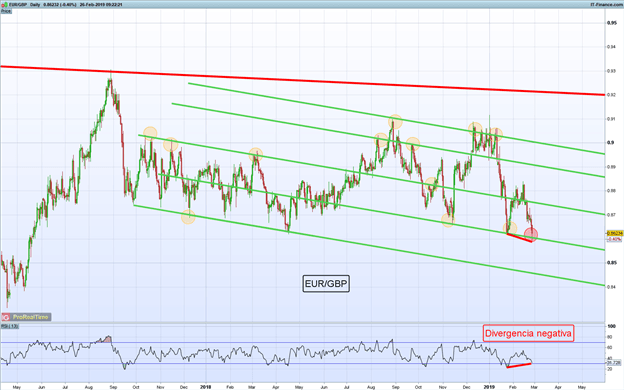Click the yellow circle at the November 2018 low
The image size is (624, 390).
point(448,220)
